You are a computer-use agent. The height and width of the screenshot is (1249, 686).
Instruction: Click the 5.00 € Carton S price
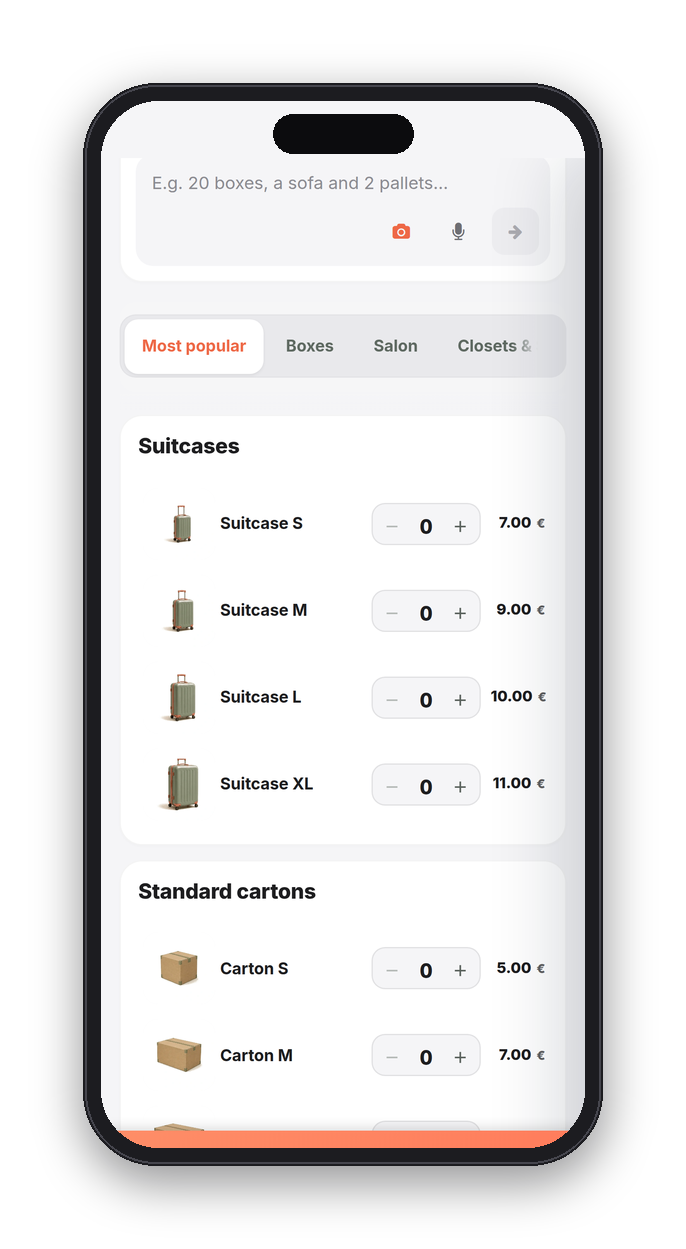pyautogui.click(x=521, y=969)
